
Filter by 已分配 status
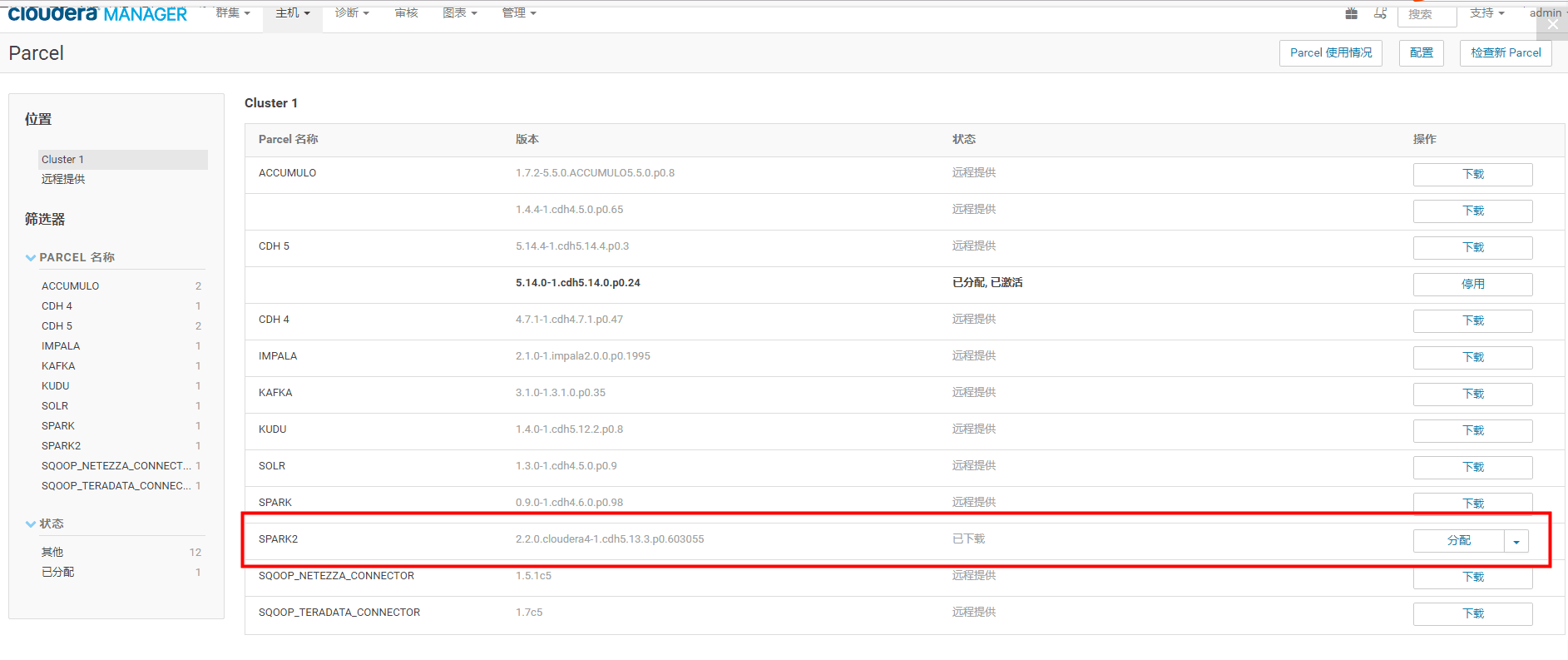pyautogui.click(x=58, y=572)
